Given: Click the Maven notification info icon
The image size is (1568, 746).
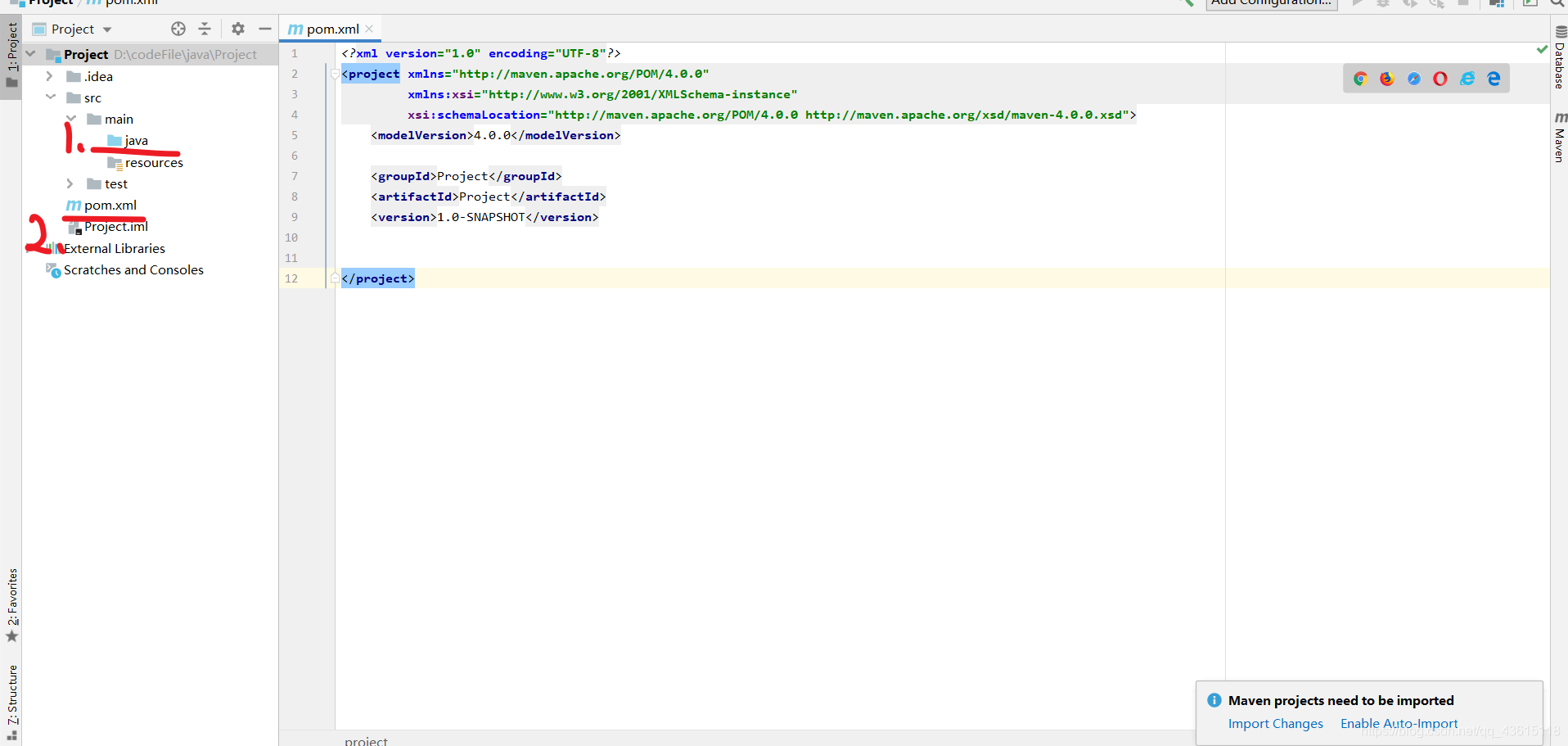Looking at the screenshot, I should pos(1214,700).
